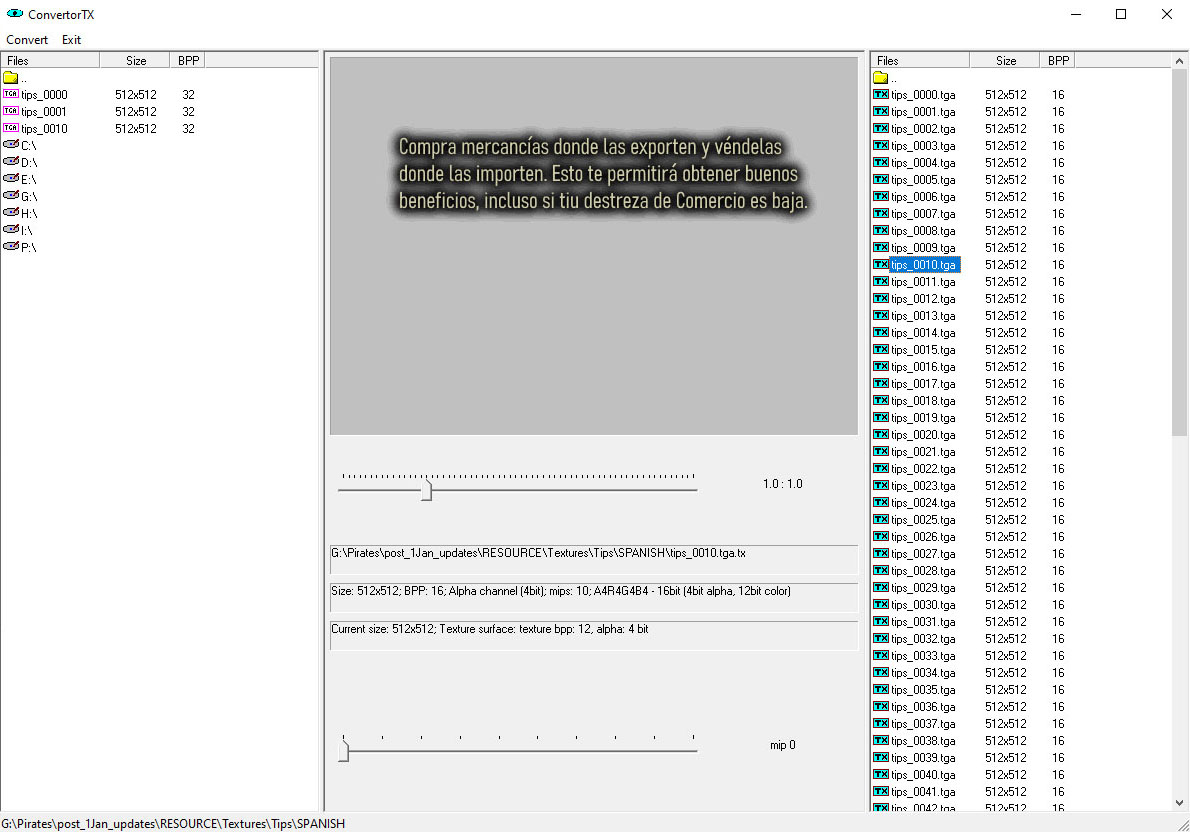Image resolution: width=1190 pixels, height=832 pixels.
Task: Select tips_0033.tga in right file list
Action: tap(923, 656)
